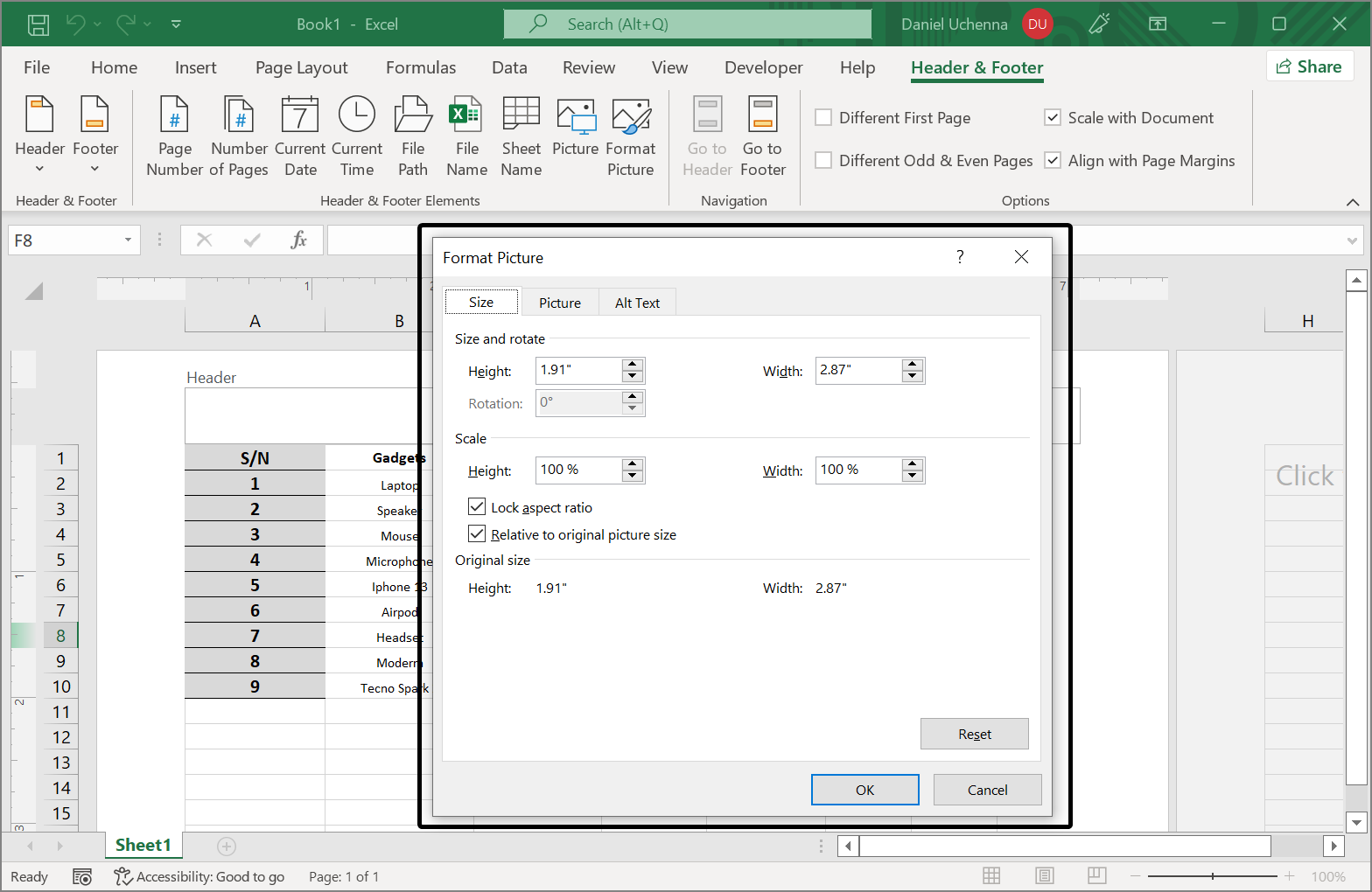Expand the Name Box dropdown
Image resolution: width=1372 pixels, height=892 pixels.
(x=128, y=240)
